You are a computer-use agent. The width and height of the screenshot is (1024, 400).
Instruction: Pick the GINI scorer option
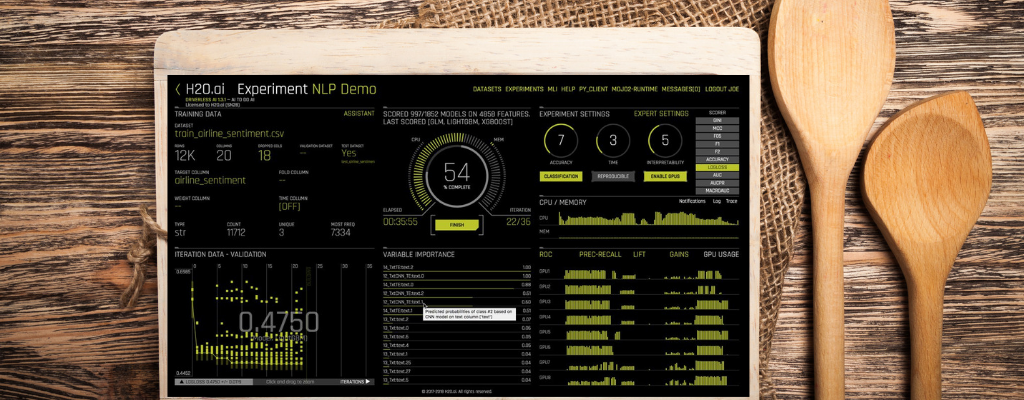[x=716, y=121]
